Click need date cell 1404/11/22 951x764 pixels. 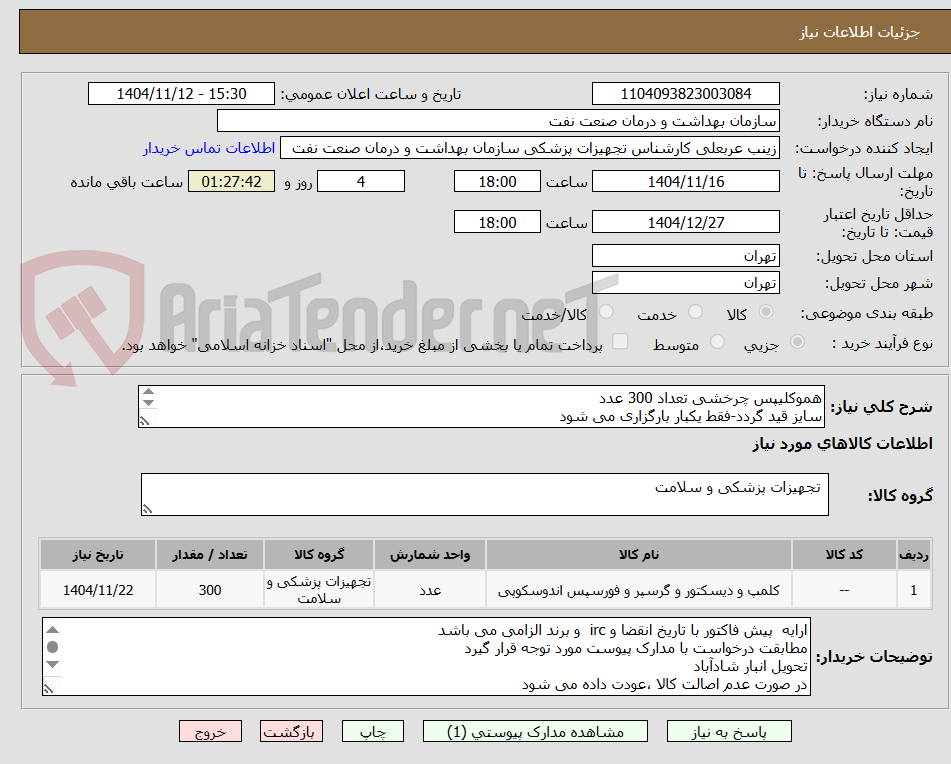coord(98,589)
